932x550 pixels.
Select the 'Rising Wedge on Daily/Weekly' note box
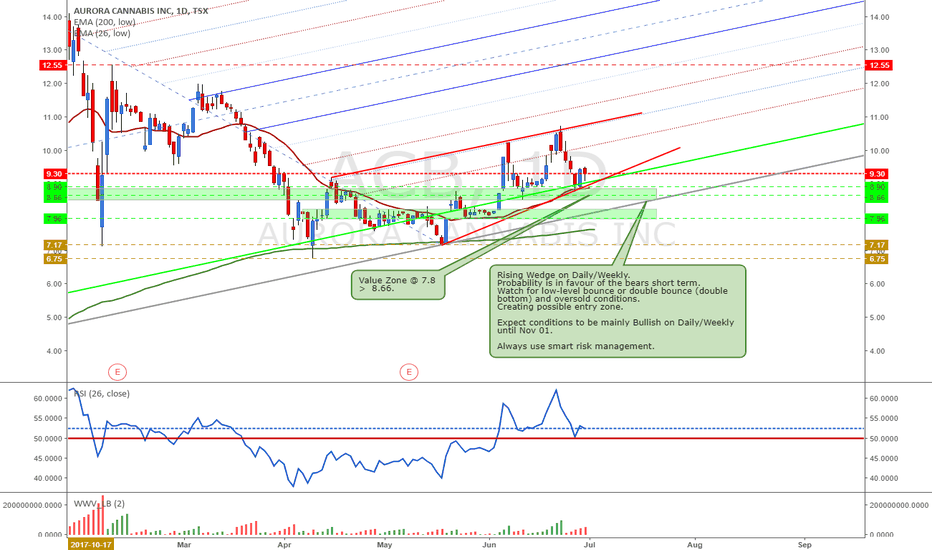(617, 311)
